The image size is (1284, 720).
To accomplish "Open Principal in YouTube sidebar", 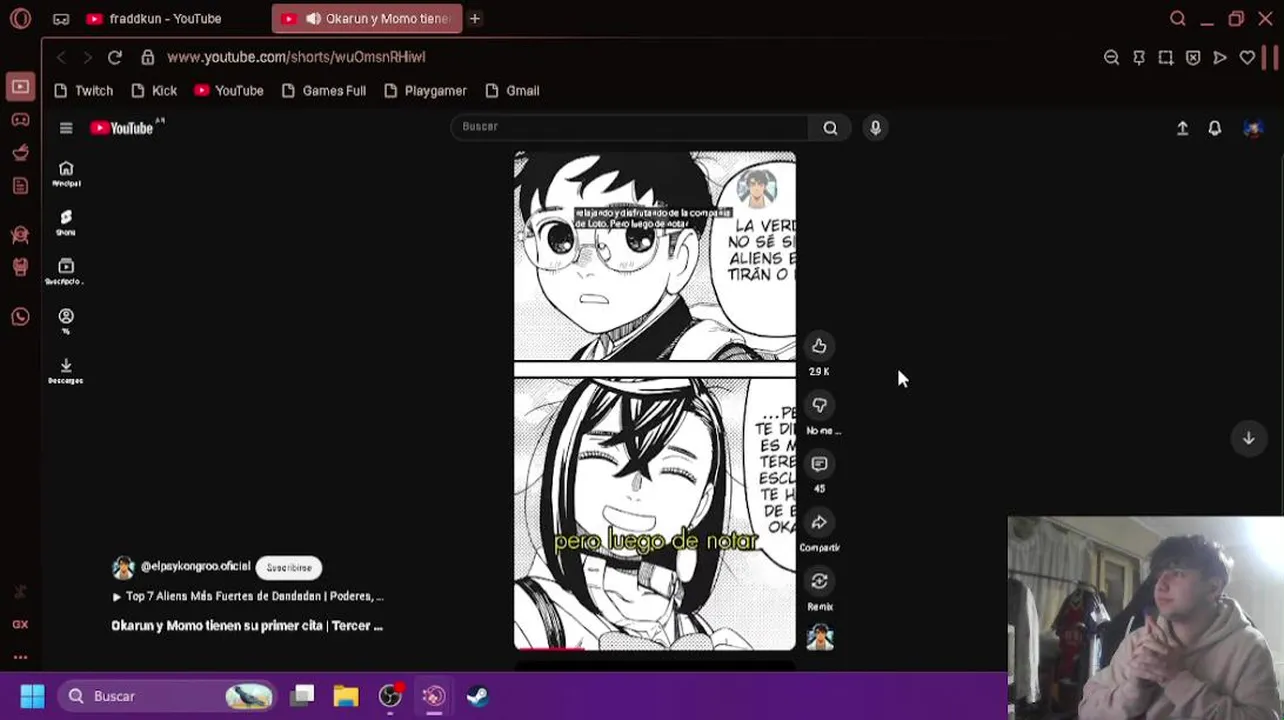I will tap(66, 174).
